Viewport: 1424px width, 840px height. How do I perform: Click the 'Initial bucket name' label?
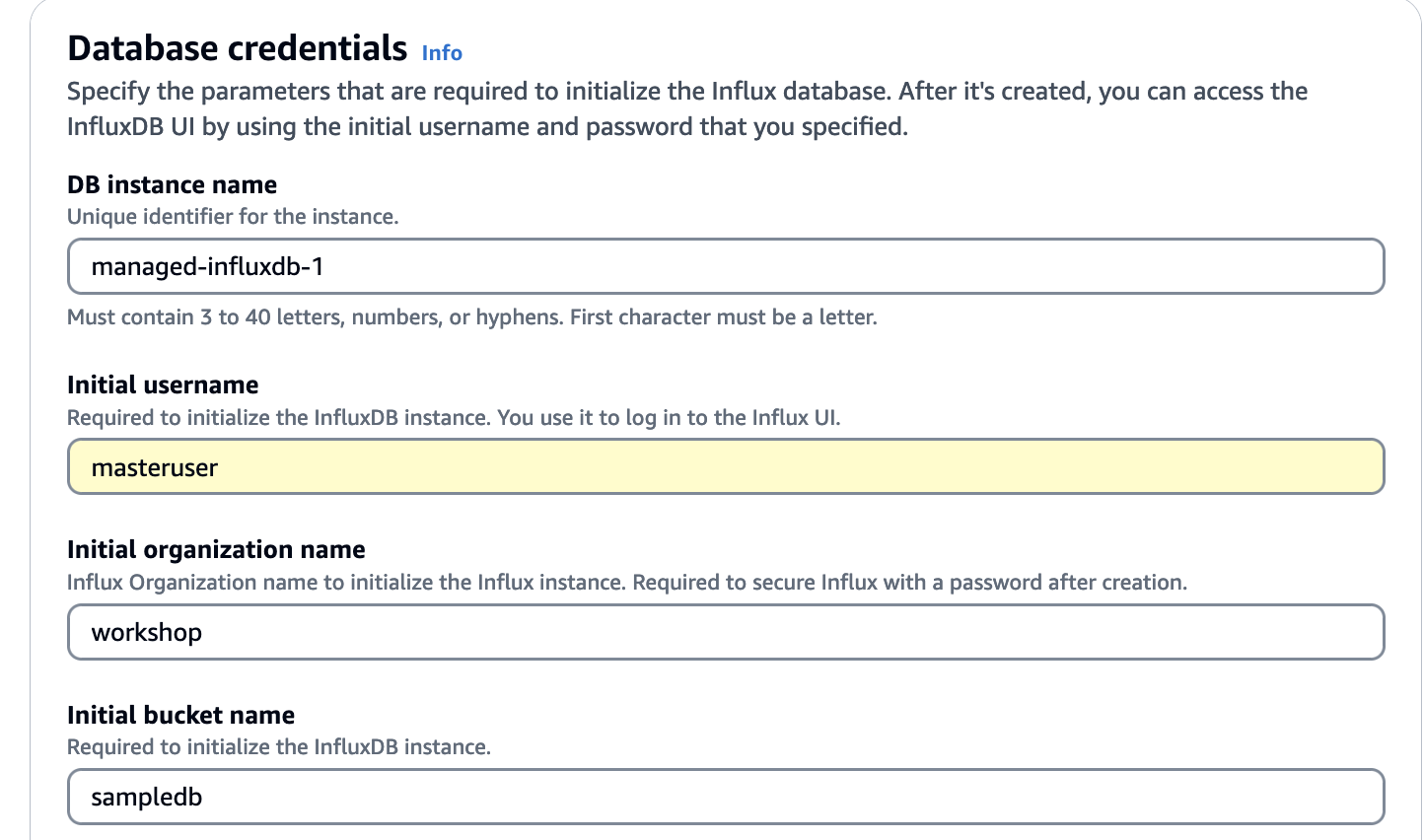pyautogui.click(x=180, y=715)
